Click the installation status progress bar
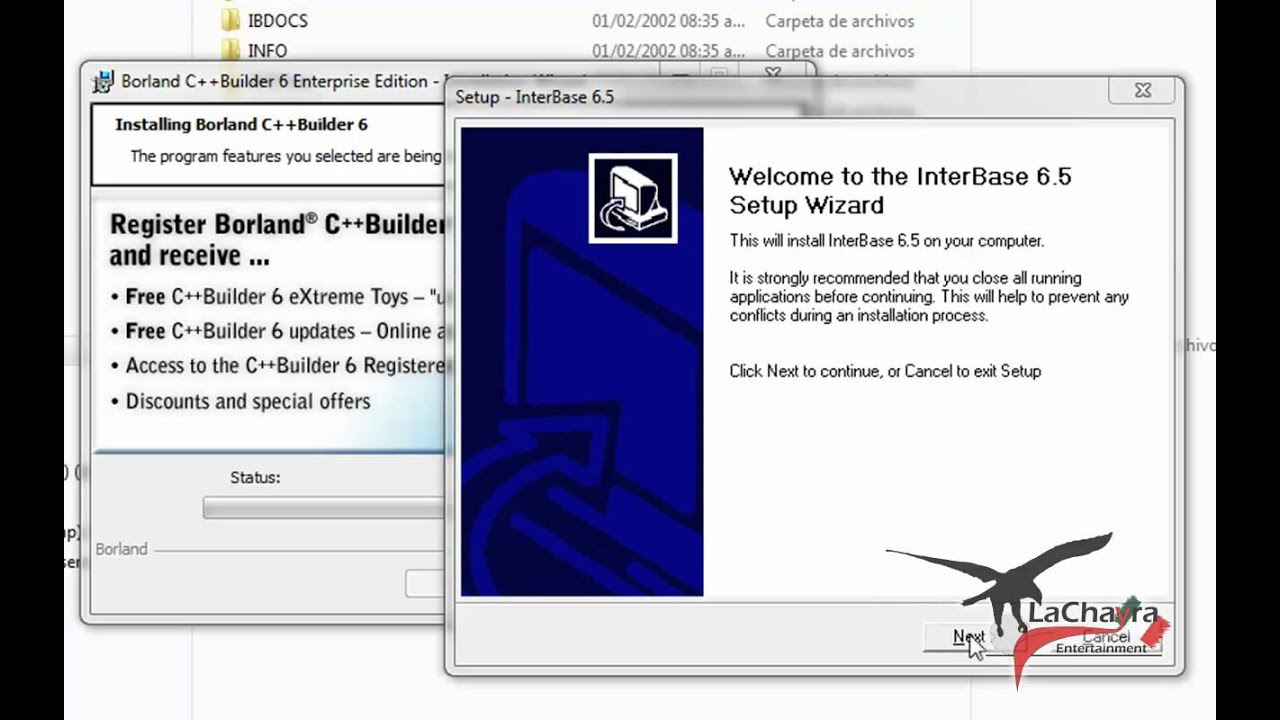 click(324, 508)
